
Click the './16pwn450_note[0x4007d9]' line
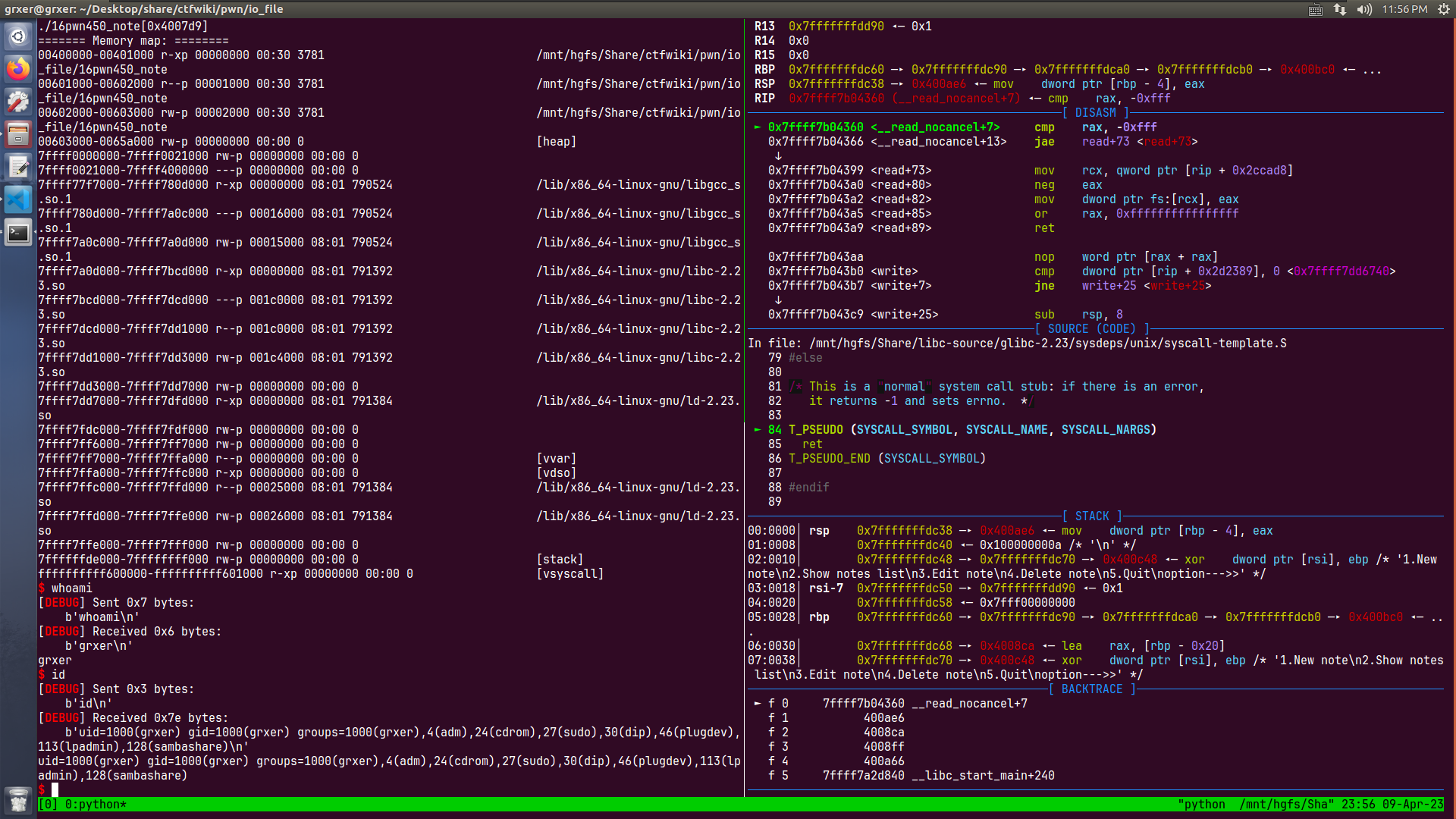tap(123, 27)
